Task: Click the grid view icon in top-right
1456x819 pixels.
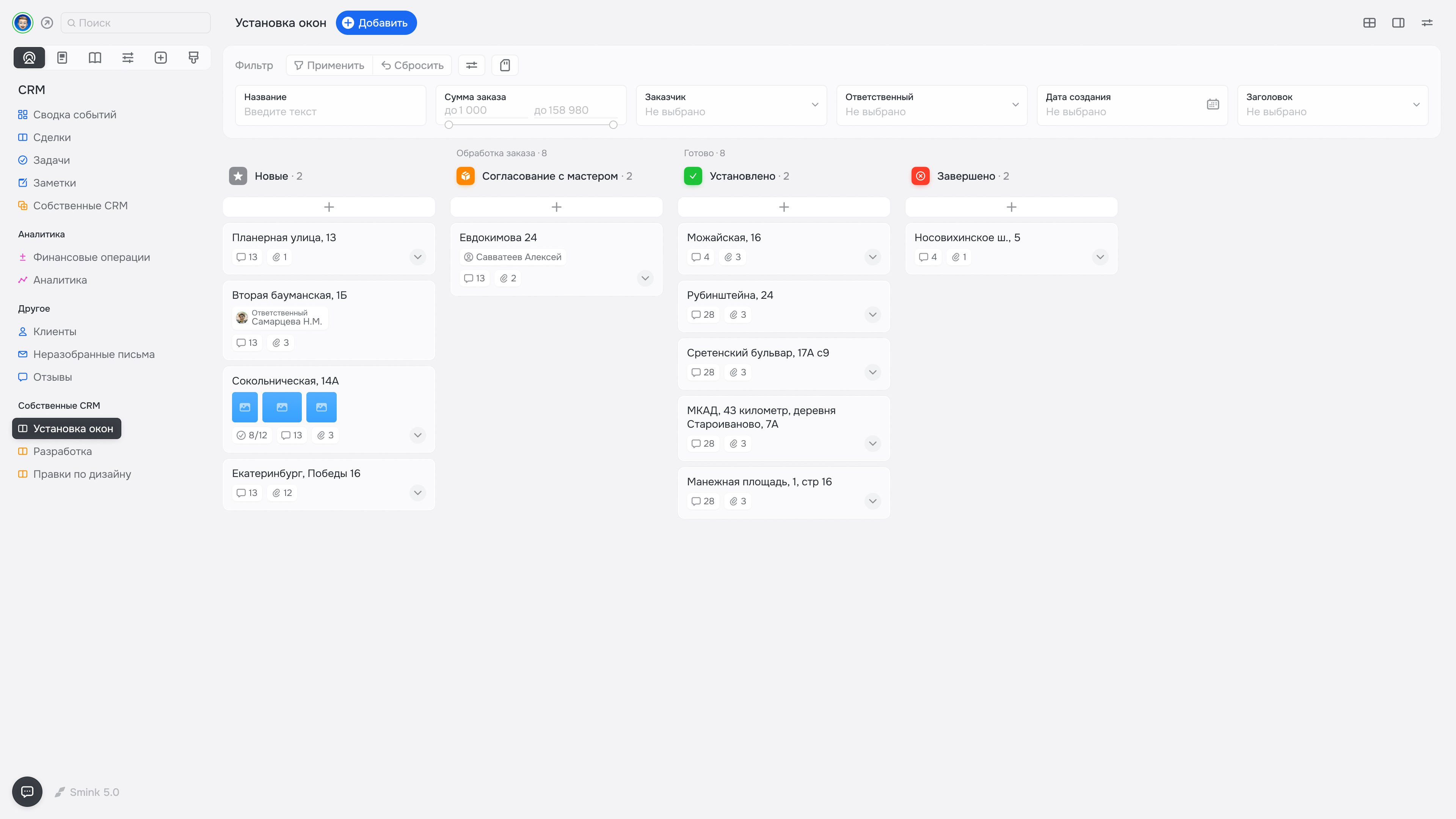Action: (x=1369, y=23)
